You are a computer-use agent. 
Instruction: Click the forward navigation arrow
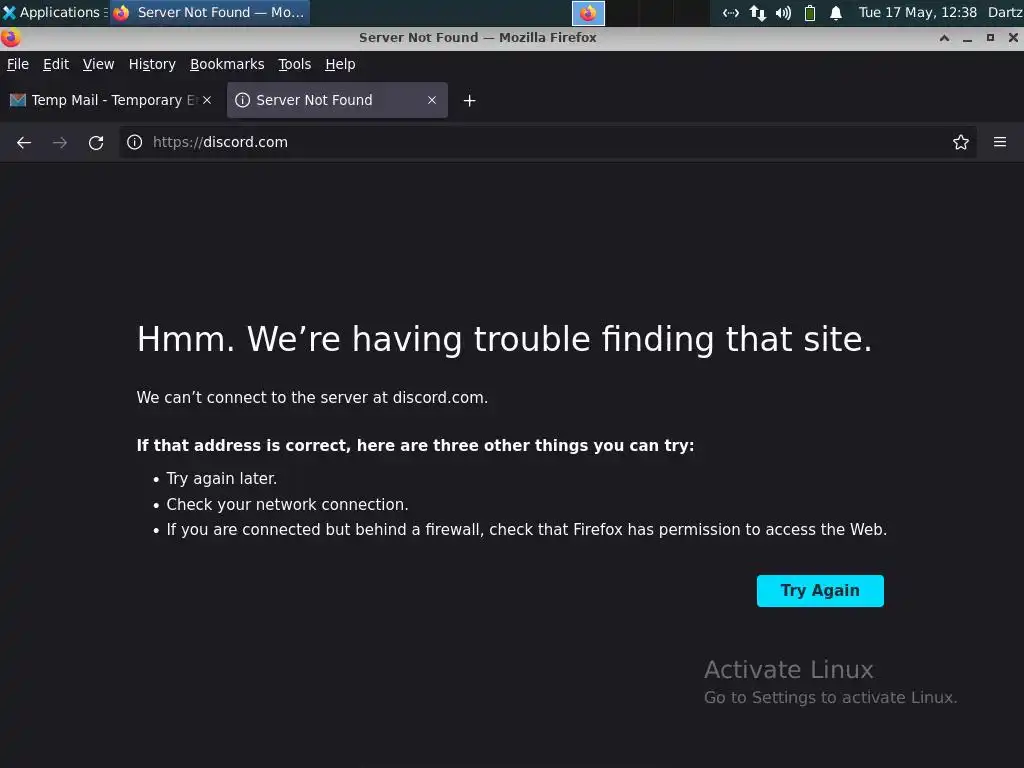coord(60,142)
